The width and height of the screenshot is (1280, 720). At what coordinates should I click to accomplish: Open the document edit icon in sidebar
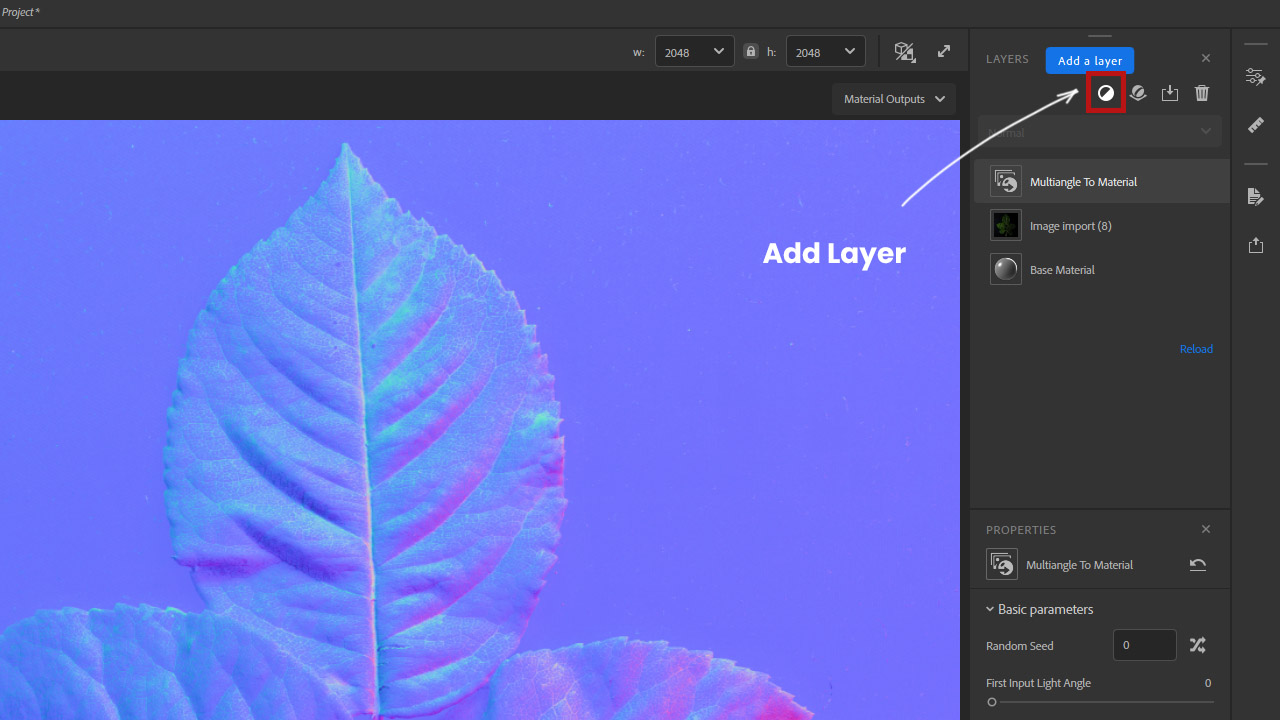pos(1256,196)
